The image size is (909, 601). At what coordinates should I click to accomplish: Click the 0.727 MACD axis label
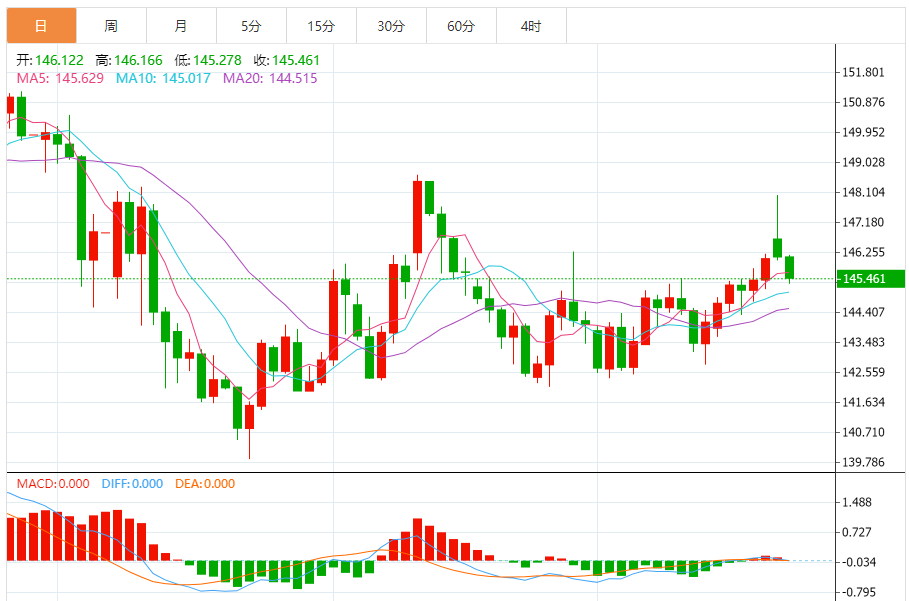click(x=857, y=532)
